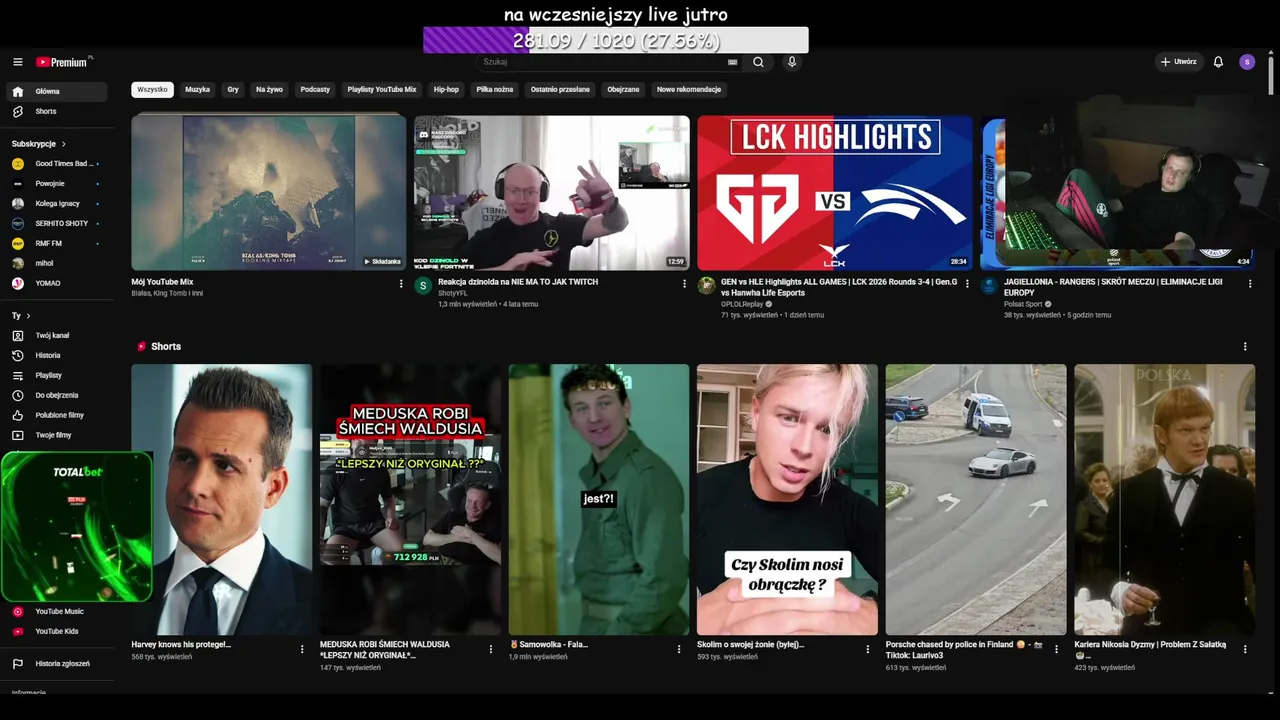Open the OPLOLReplay channel link
The image size is (1280, 720).
coord(742,304)
